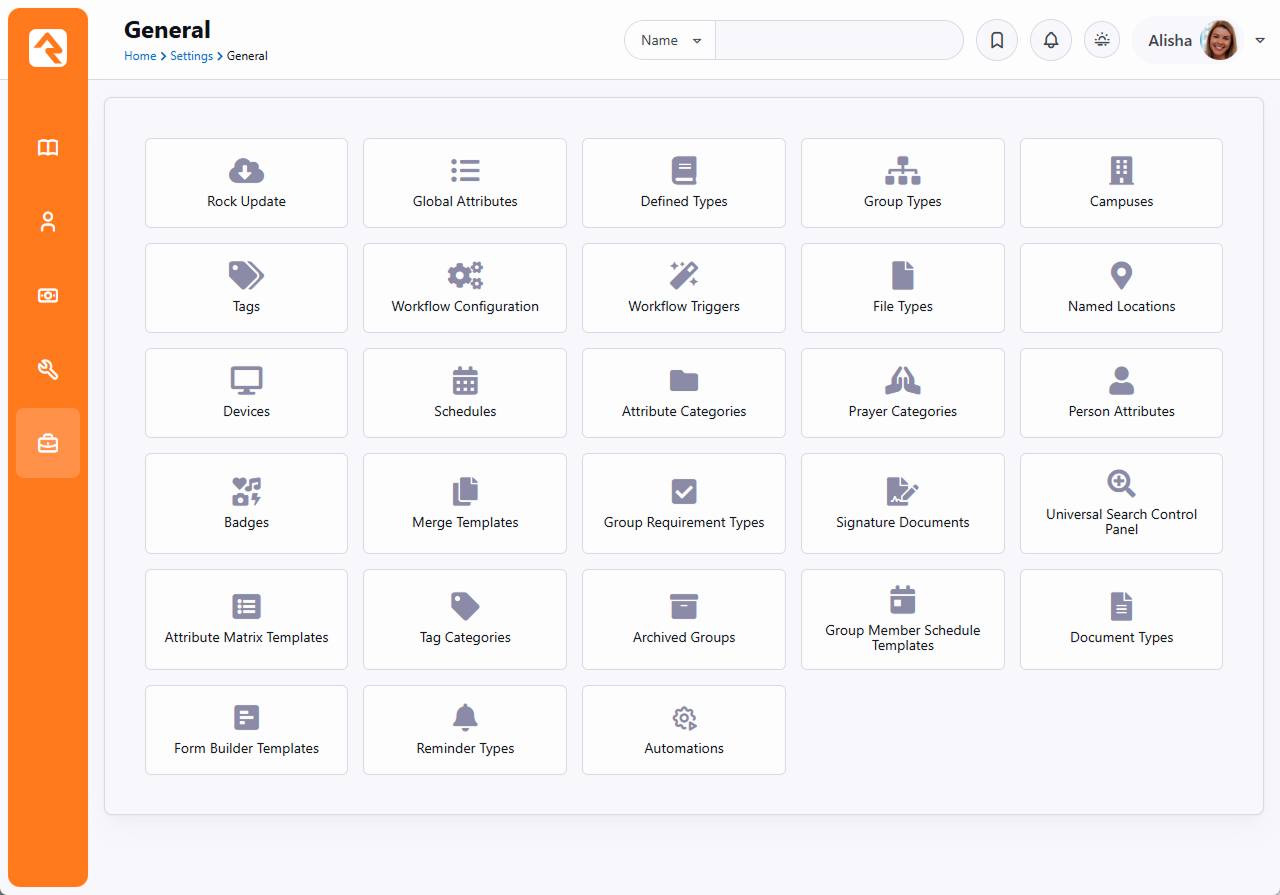This screenshot has width=1280, height=895.
Task: Toggle the light/dark theme icon
Action: [x=1102, y=41]
